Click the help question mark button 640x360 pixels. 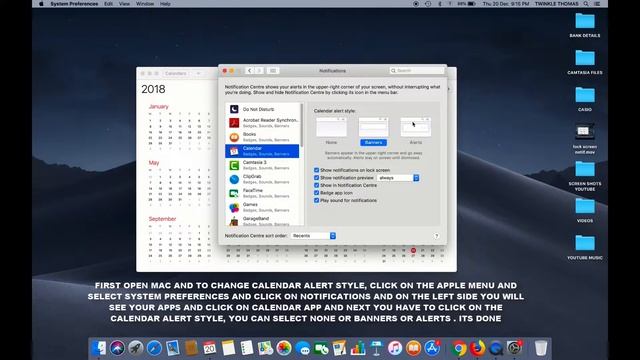(436, 236)
